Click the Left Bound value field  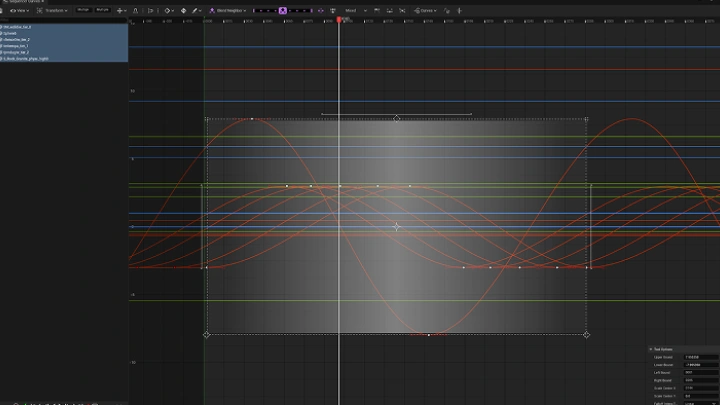(x=701, y=373)
